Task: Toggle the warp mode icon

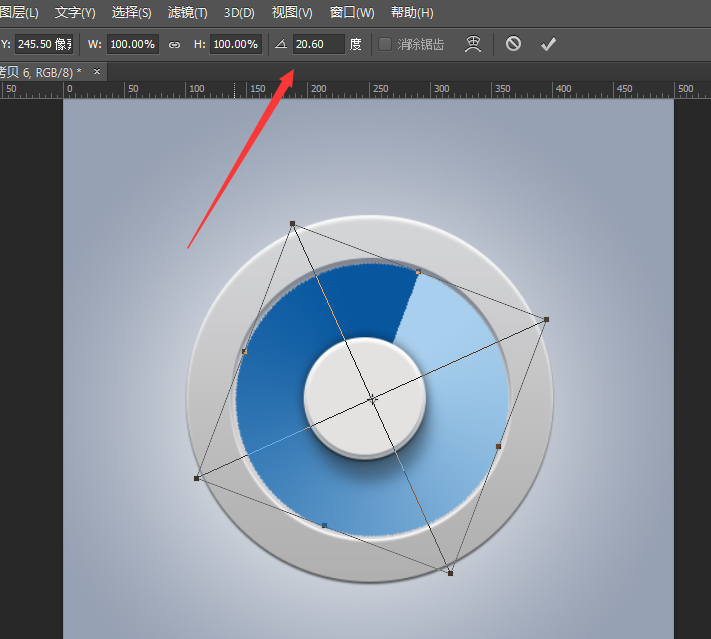Action: (475, 44)
